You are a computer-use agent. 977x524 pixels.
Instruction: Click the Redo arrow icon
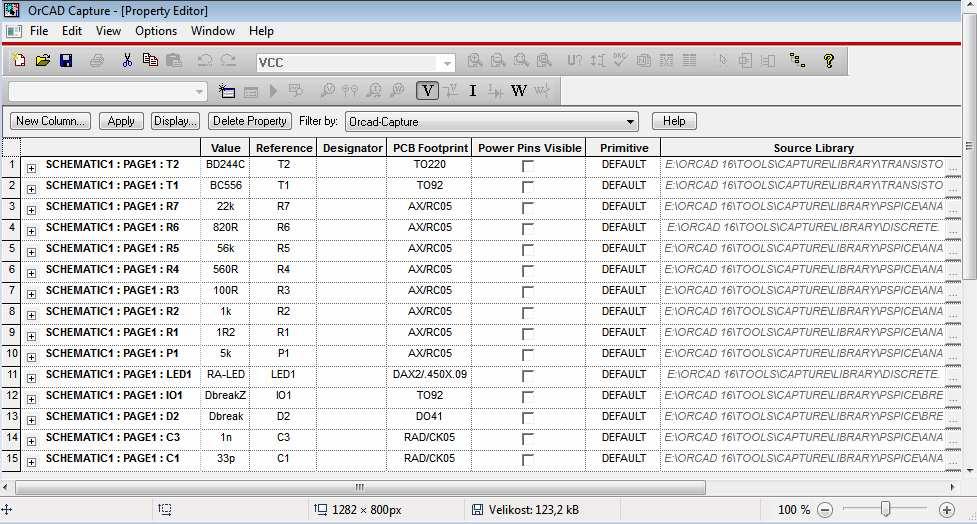228,60
